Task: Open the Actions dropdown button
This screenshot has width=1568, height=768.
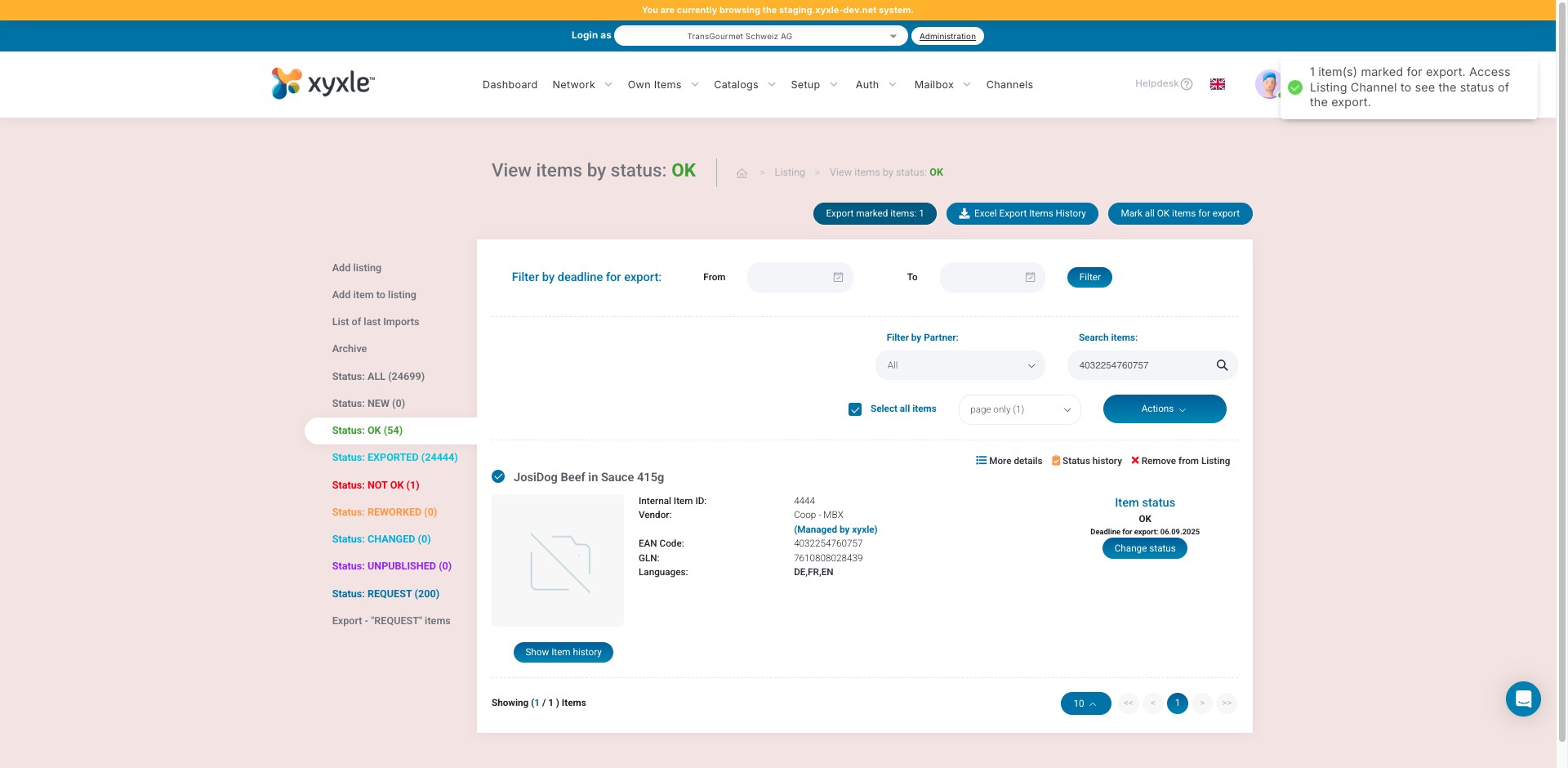Action: pyautogui.click(x=1165, y=409)
